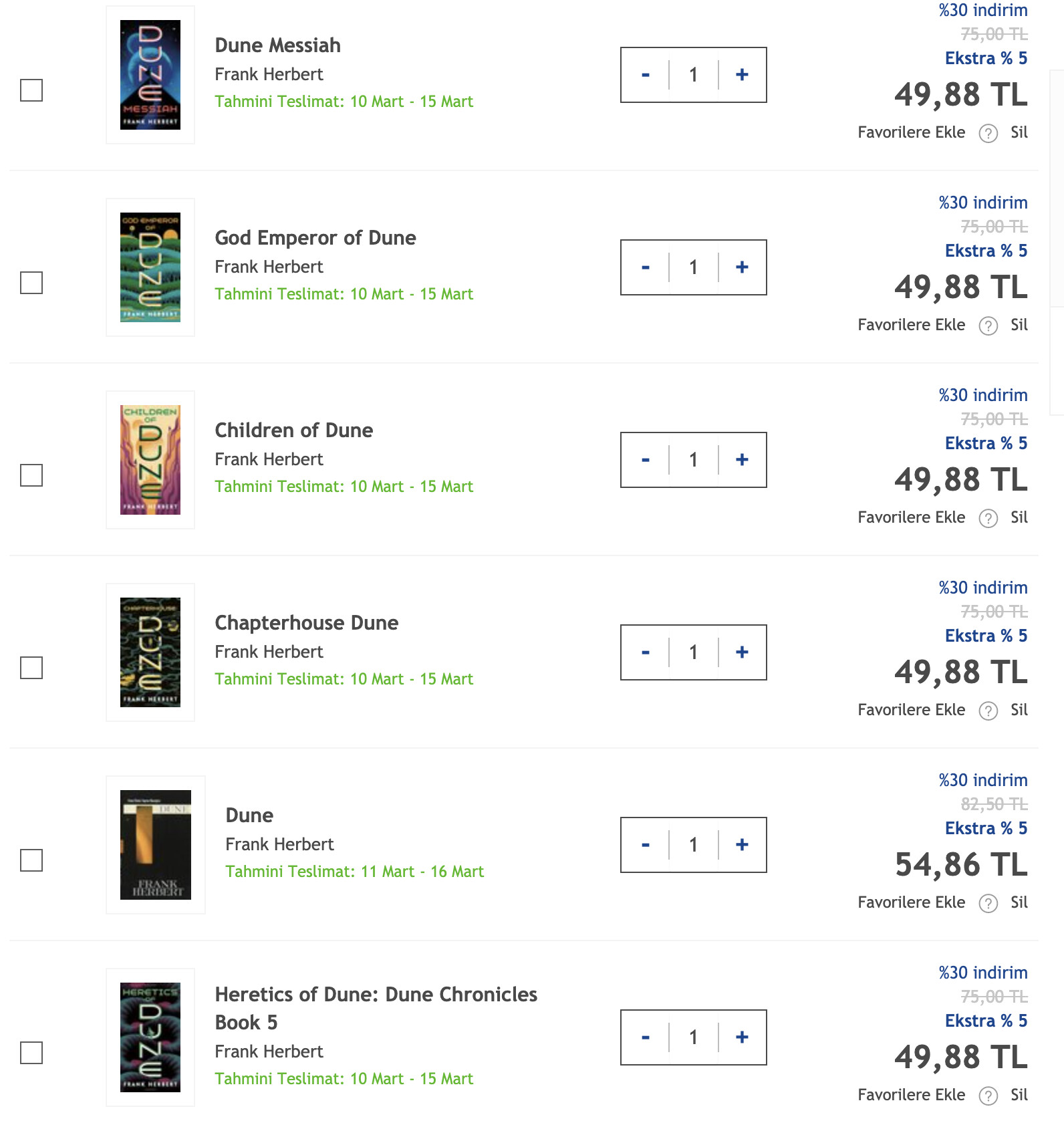
Task: Increase Heretics of Dune quantity by one
Action: pos(742,1037)
